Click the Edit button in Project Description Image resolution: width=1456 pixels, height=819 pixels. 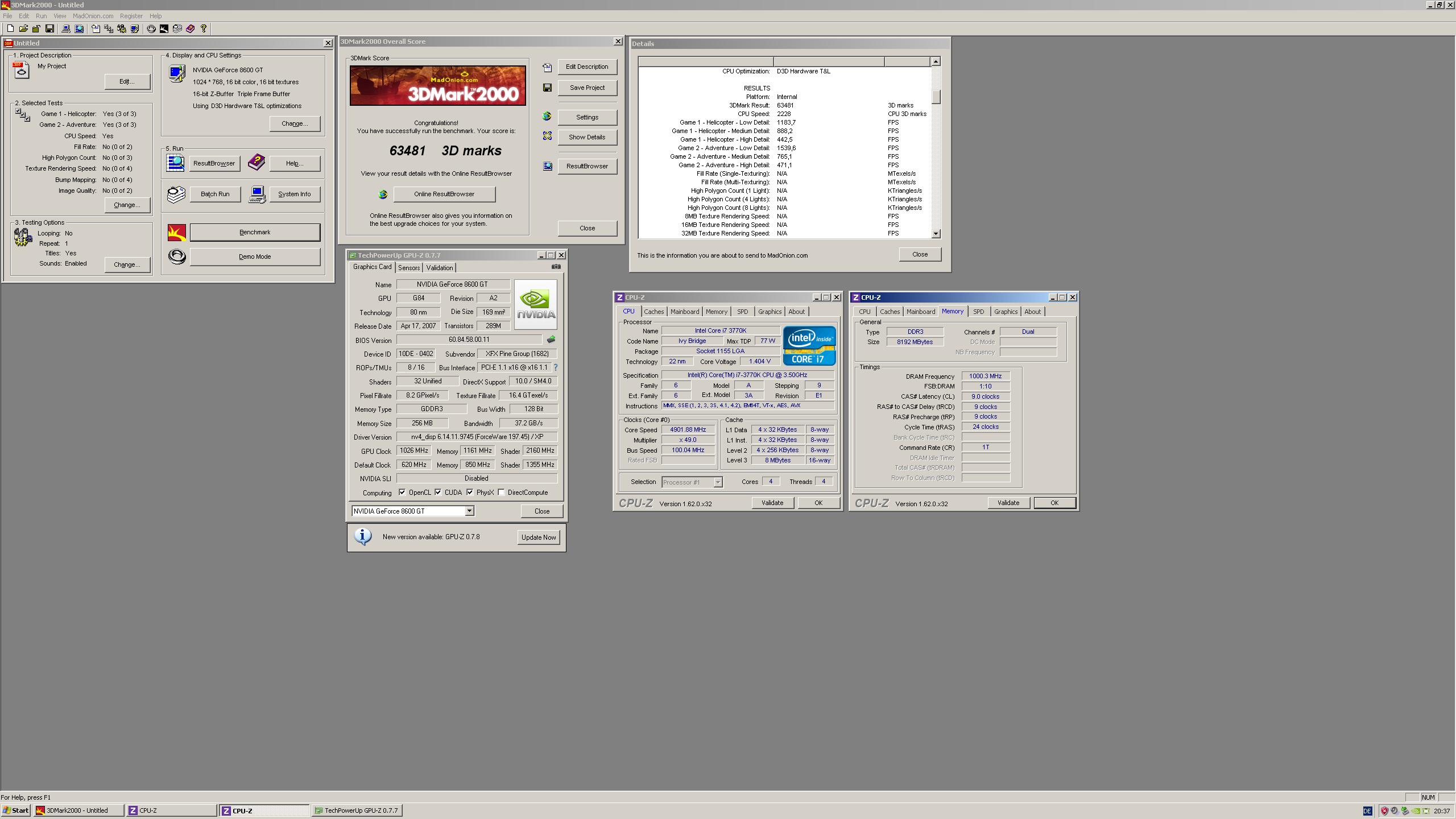(x=127, y=81)
